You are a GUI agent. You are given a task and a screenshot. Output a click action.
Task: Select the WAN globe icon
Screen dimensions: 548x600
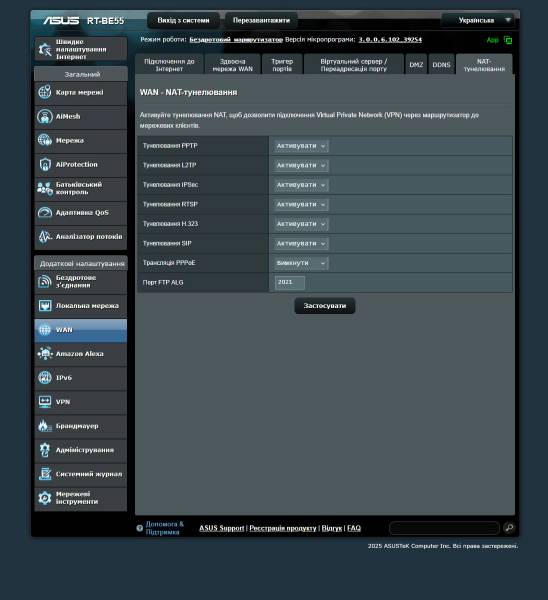point(45,330)
